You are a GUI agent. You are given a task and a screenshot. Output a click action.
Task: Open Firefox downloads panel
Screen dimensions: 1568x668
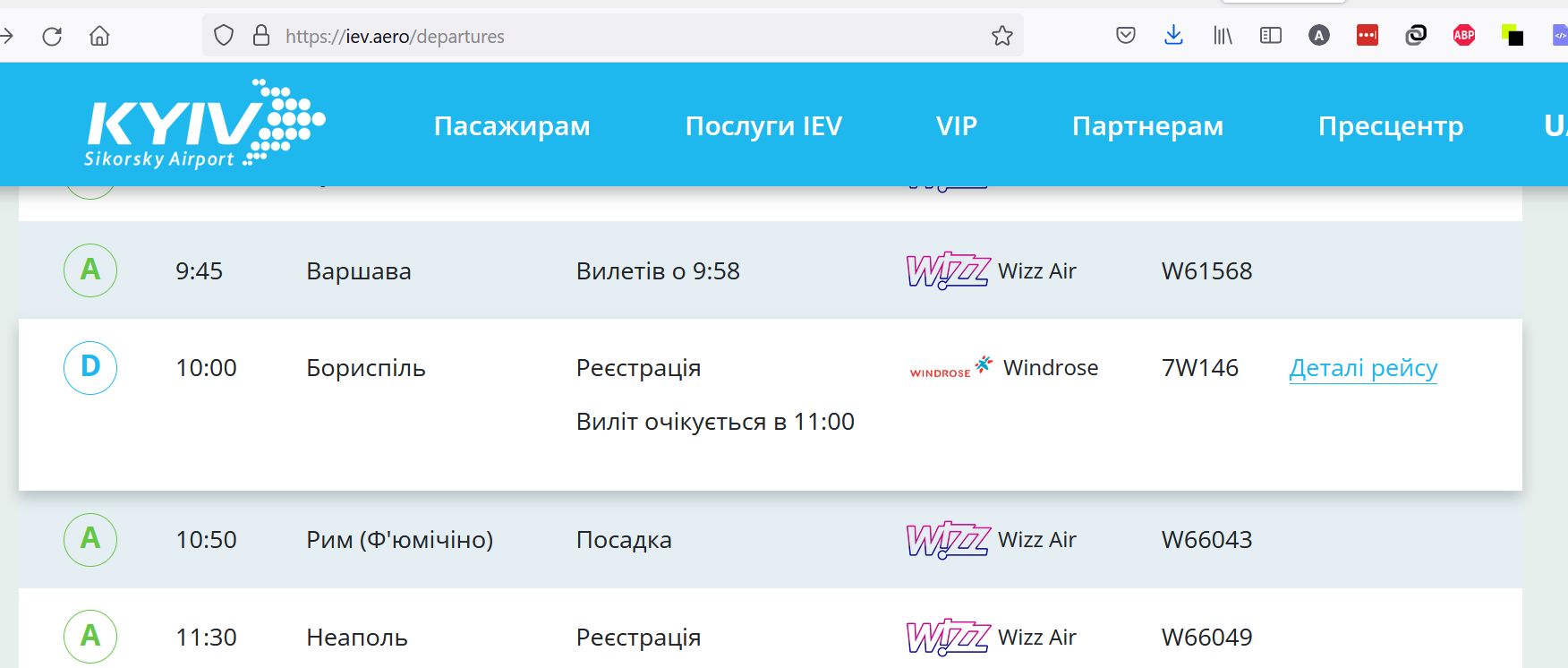[1173, 36]
